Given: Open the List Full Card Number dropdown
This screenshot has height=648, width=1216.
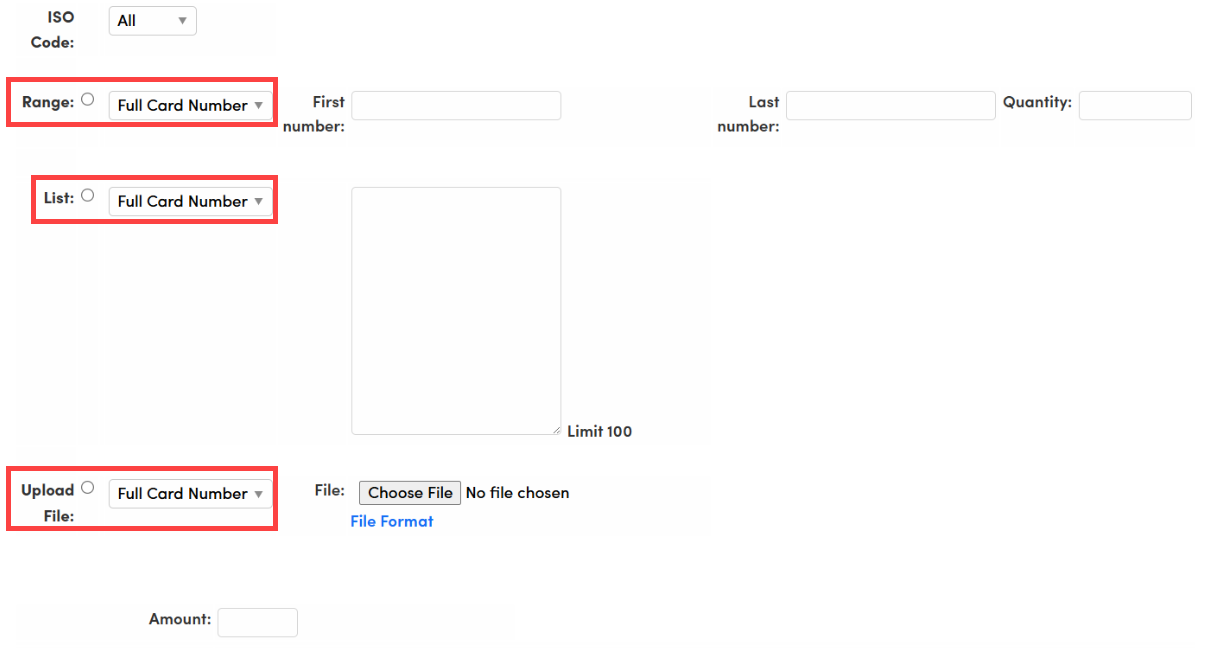Looking at the screenshot, I should (190, 201).
